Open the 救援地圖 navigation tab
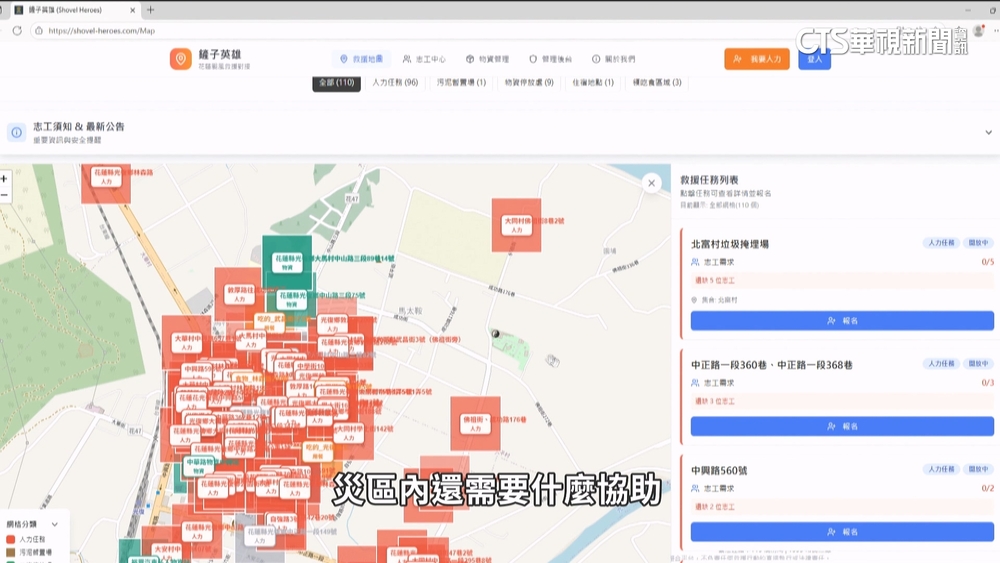Screen dimensions: 1000x563 pyautogui.click(x=362, y=59)
